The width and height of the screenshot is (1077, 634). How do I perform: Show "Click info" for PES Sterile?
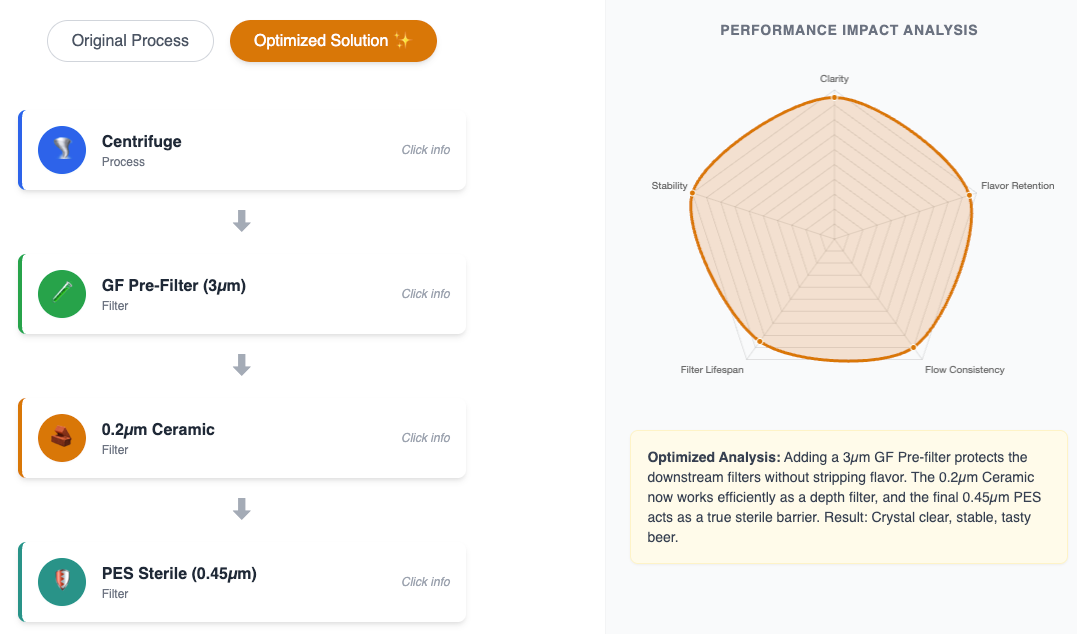click(x=426, y=582)
